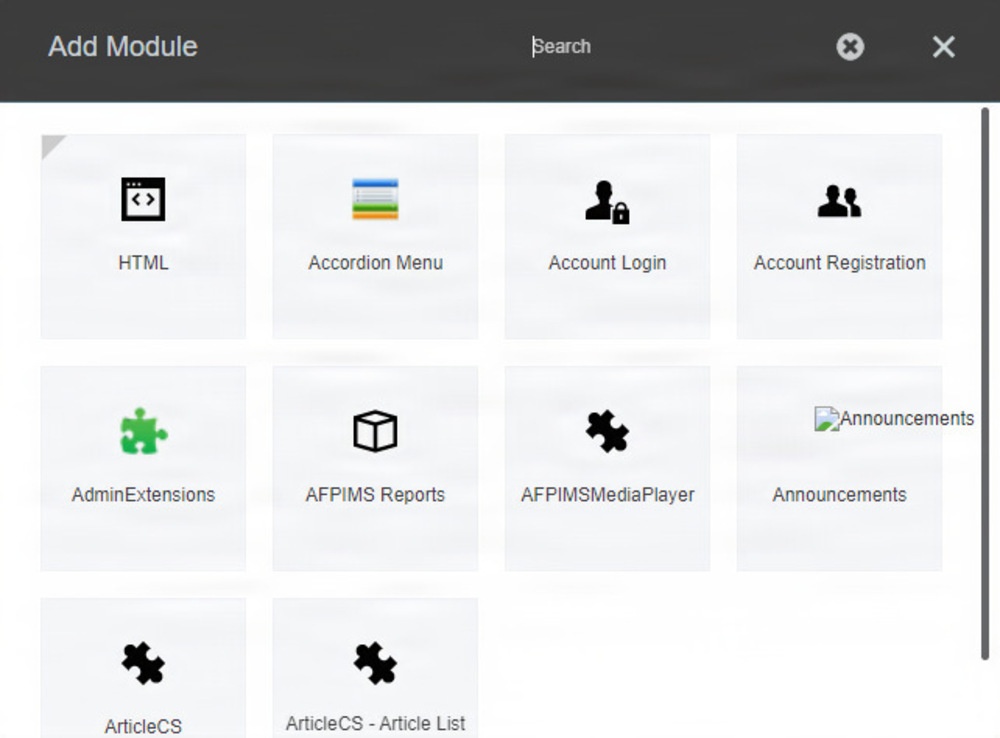Click the Add Module title text
The width and height of the screenshot is (1000, 738).
click(x=123, y=47)
